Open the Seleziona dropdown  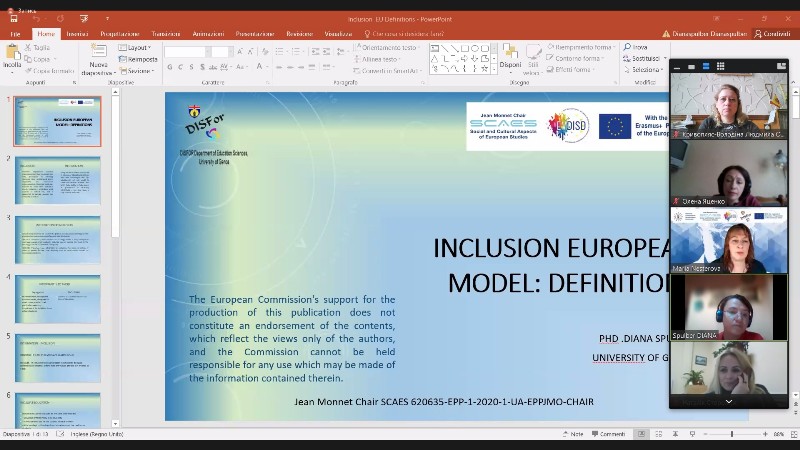643,69
